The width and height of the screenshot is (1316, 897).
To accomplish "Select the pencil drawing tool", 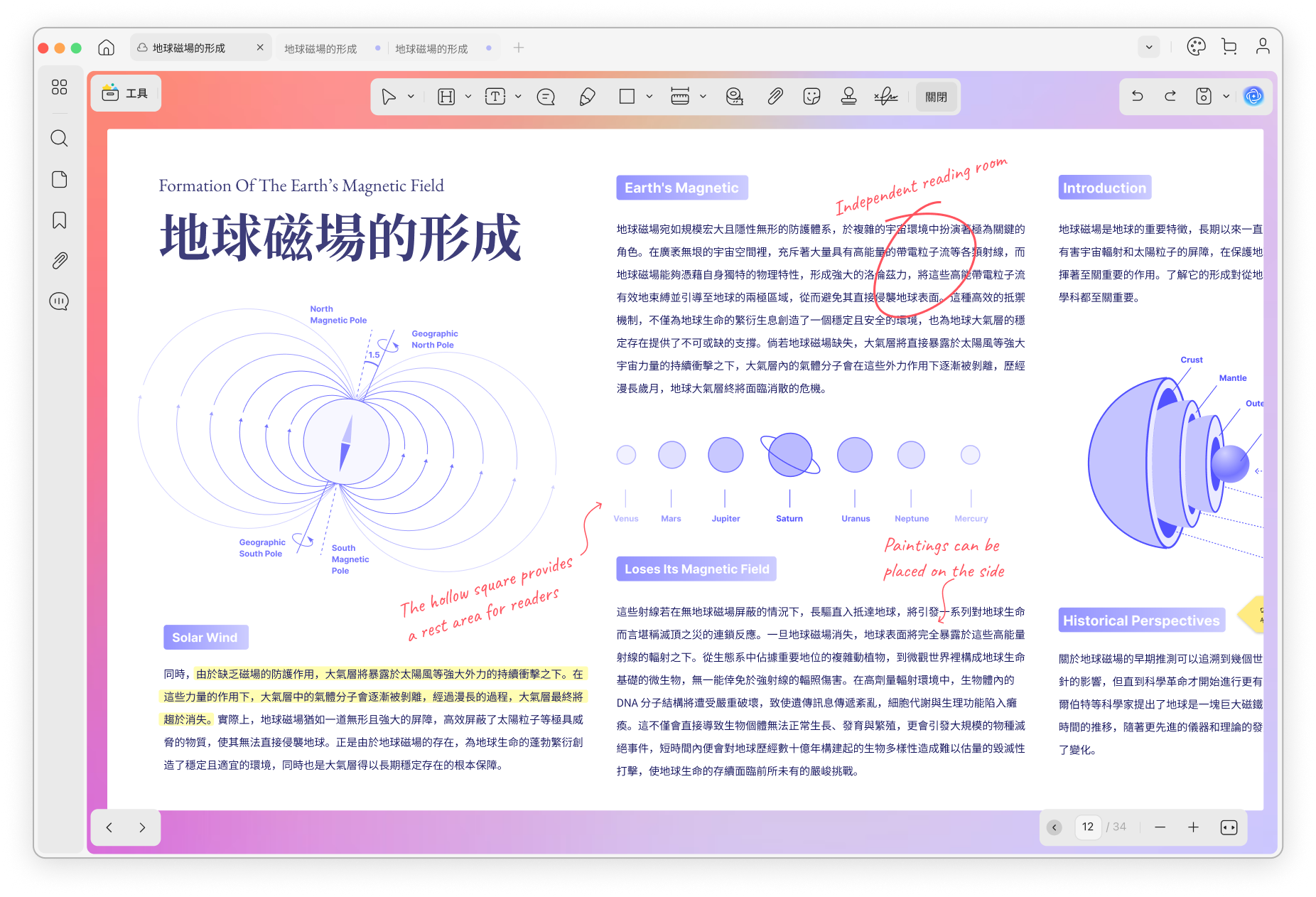I will click(587, 97).
